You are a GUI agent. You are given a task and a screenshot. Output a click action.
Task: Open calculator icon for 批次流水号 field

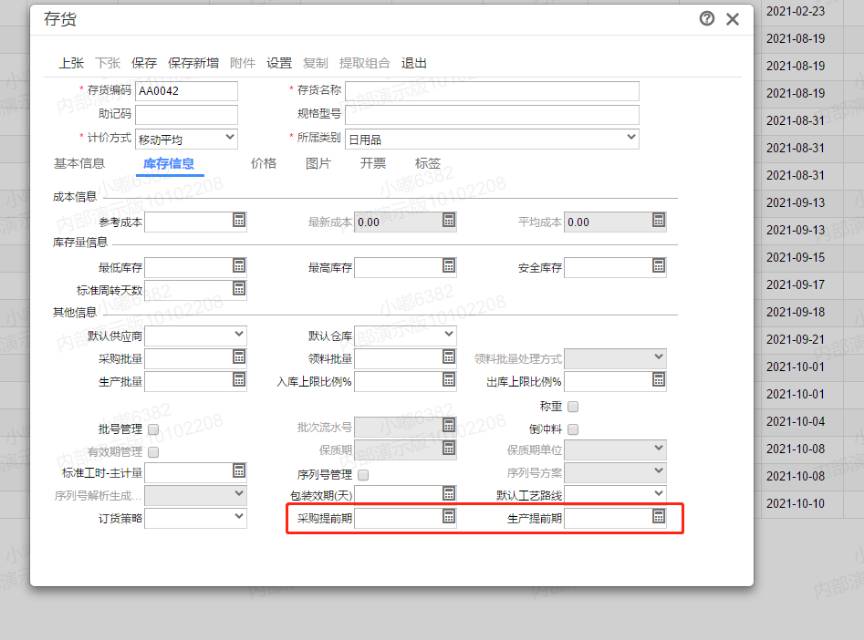tap(449, 425)
